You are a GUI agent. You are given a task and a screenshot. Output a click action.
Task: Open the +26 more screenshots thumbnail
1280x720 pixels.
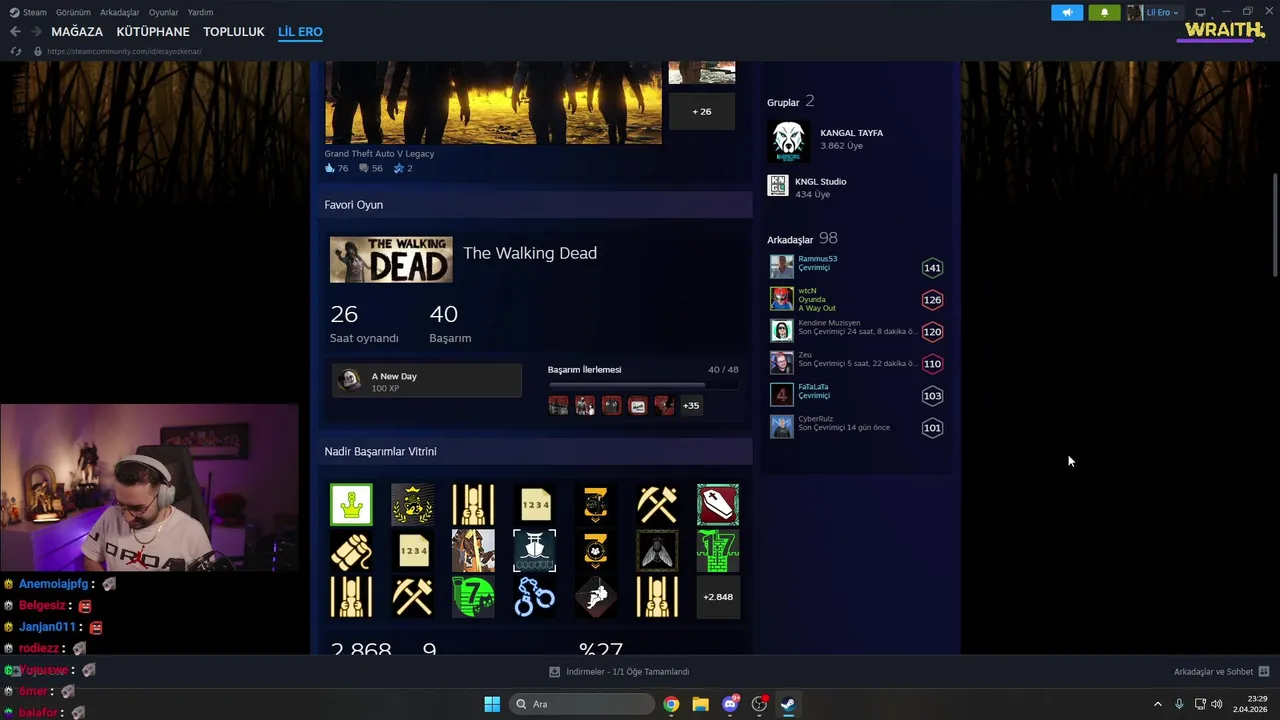click(702, 112)
